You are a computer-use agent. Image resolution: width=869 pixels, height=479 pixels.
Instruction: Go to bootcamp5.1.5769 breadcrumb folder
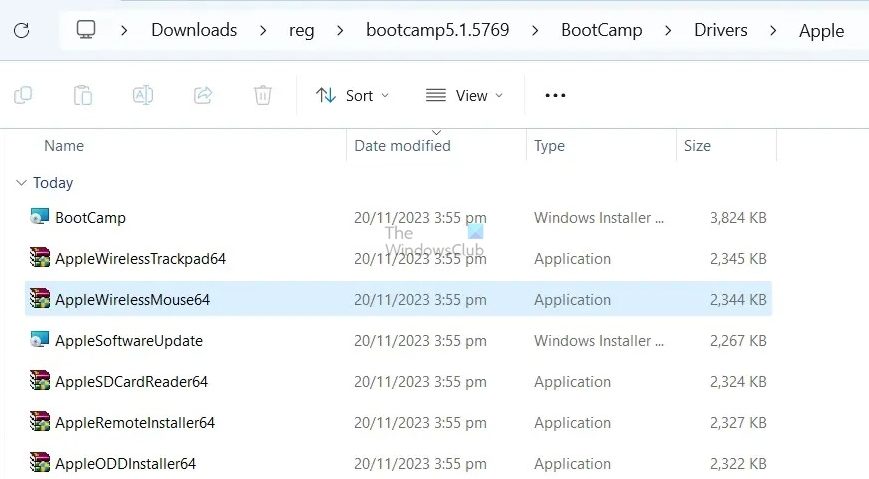tap(437, 30)
